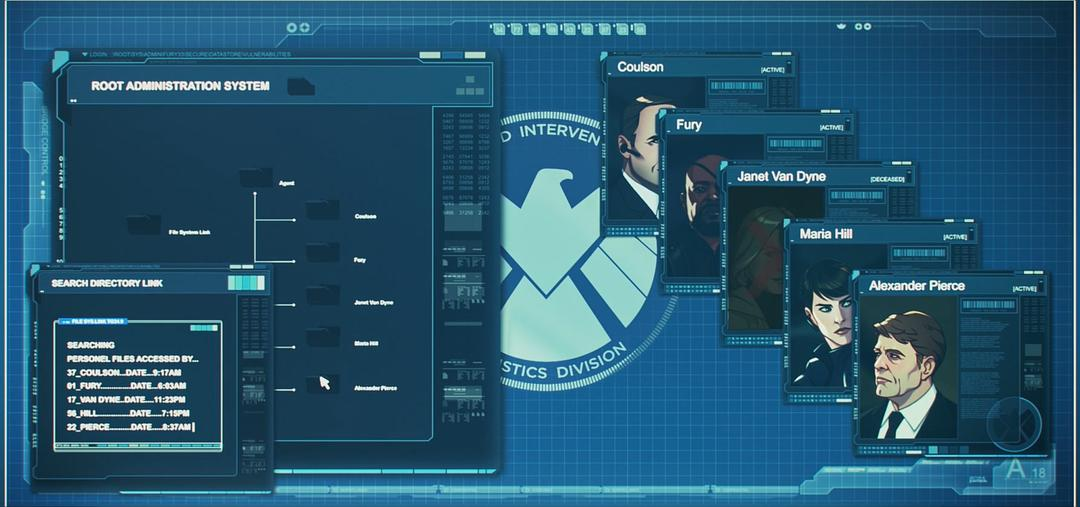Click the File System Link folder icon
Image resolution: width=1080 pixels, height=507 pixels.
[x=143, y=225]
